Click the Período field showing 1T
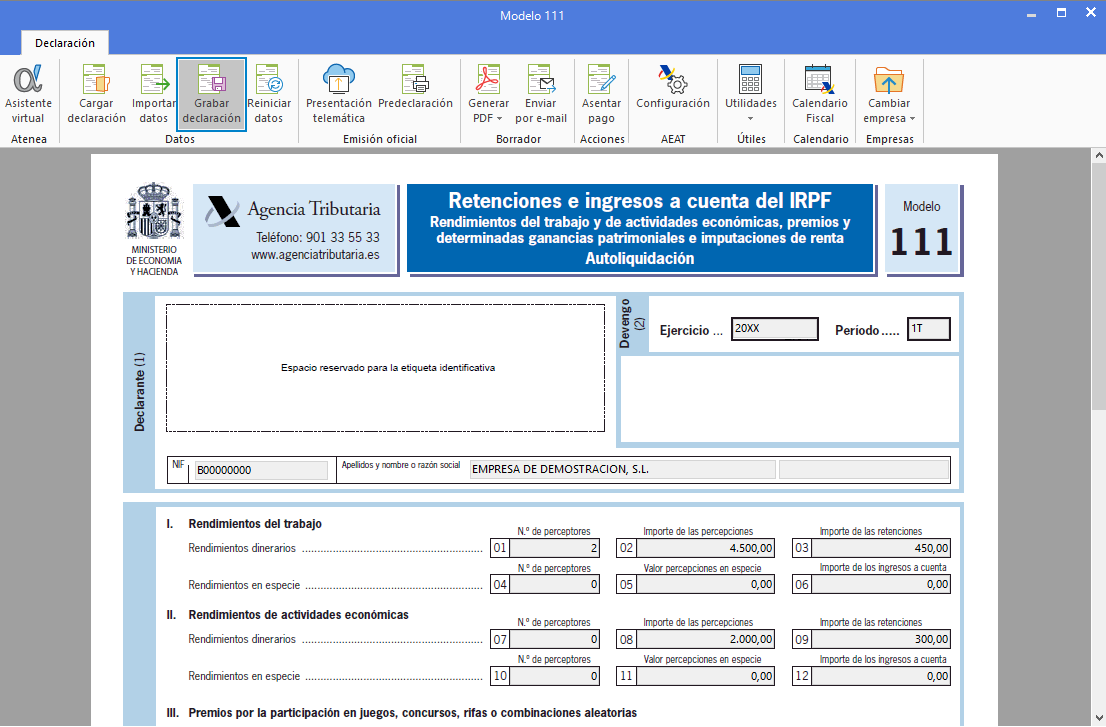This screenshot has width=1106, height=727. [928, 329]
